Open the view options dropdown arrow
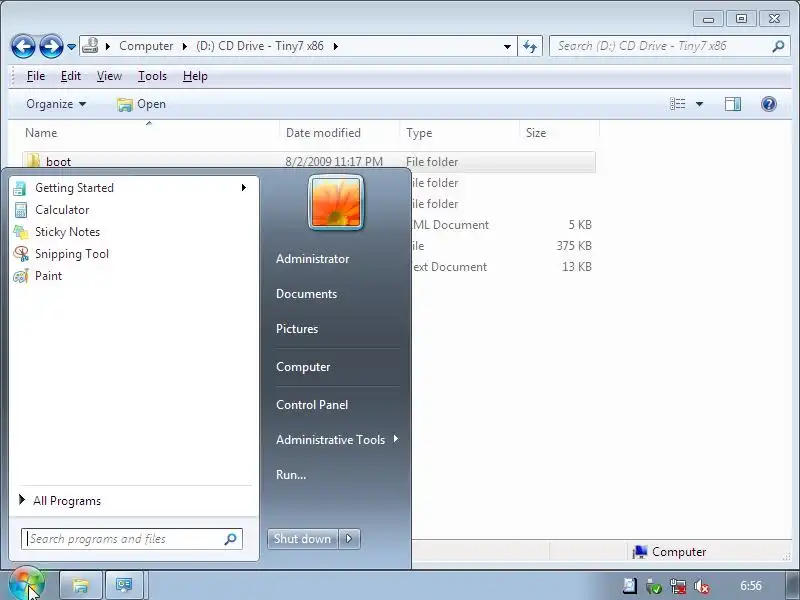This screenshot has width=800, height=600. (699, 104)
